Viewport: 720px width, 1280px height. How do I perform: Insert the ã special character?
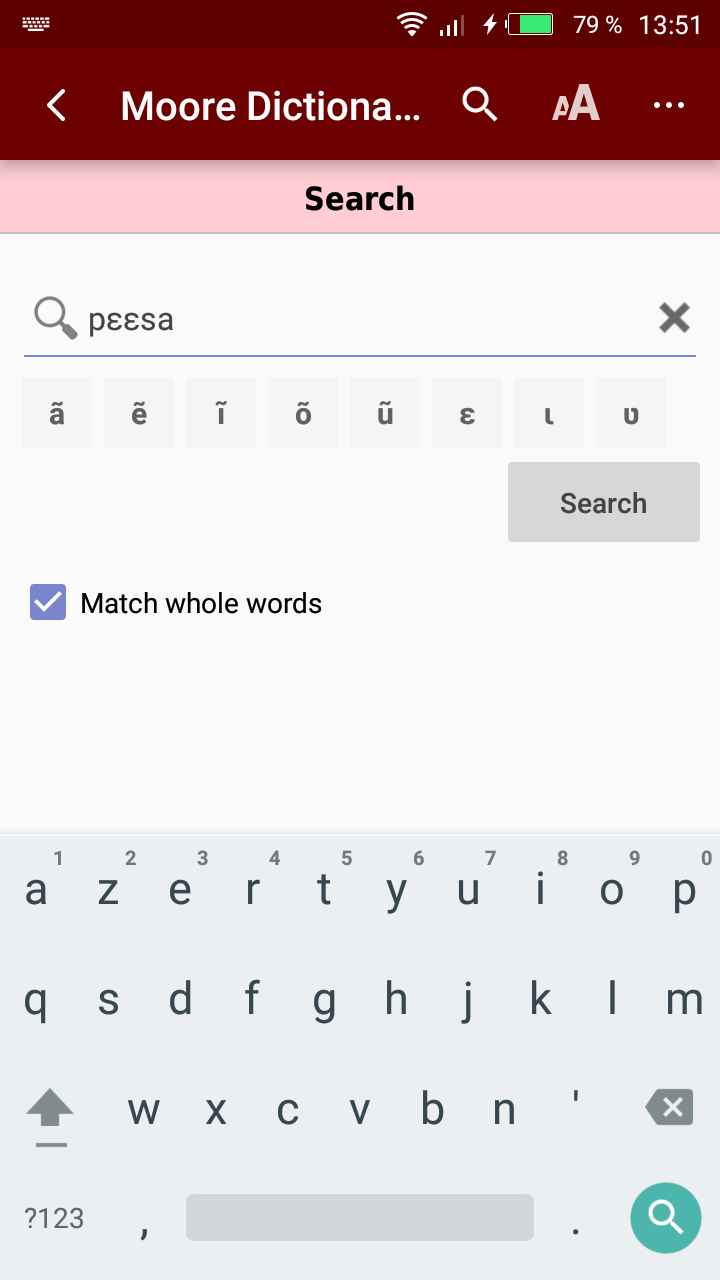pyautogui.click(x=57, y=413)
